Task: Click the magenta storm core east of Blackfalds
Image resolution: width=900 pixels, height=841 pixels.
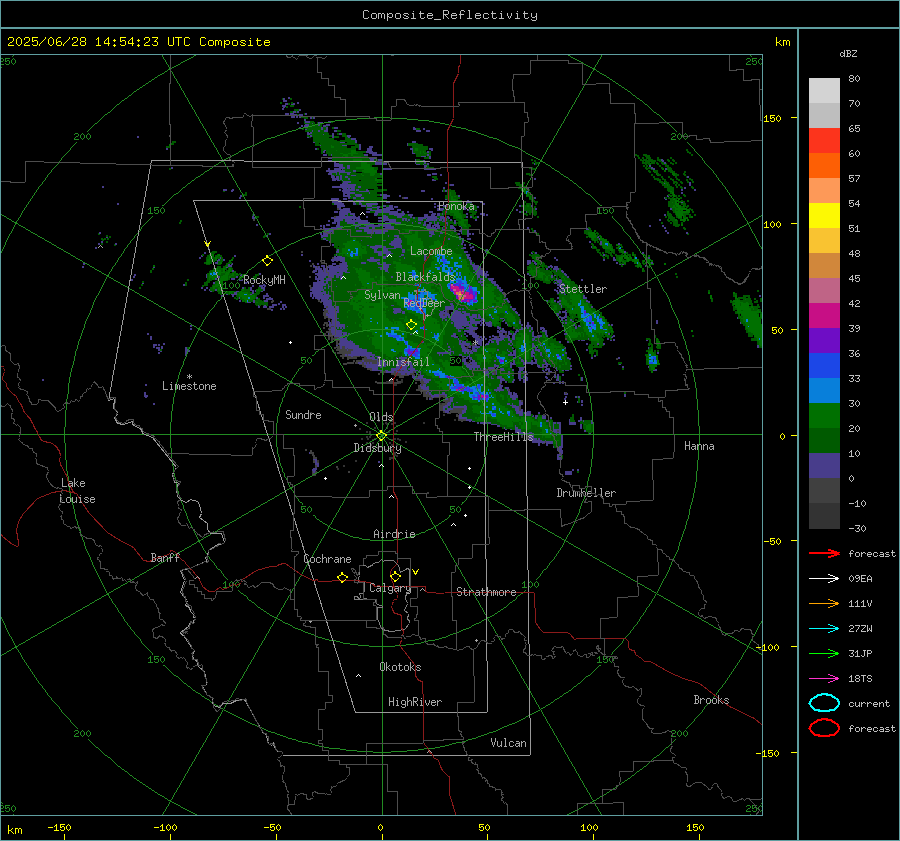Action: coord(464,294)
